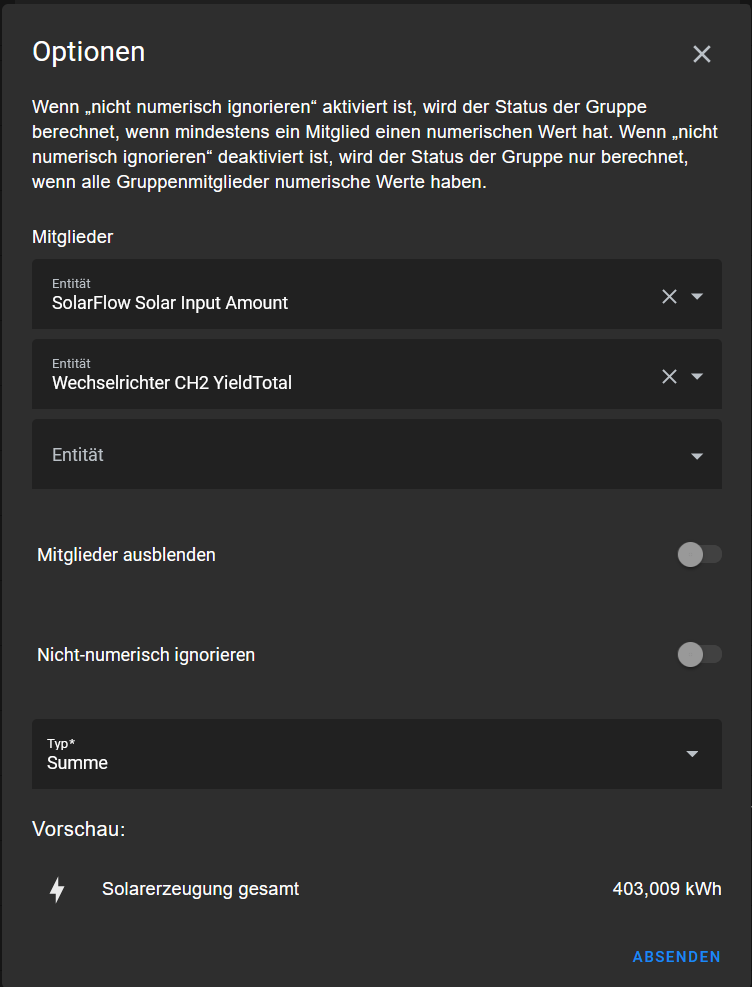
Task: Expand the SolarFlow entity dropdown arrow
Action: point(698,296)
